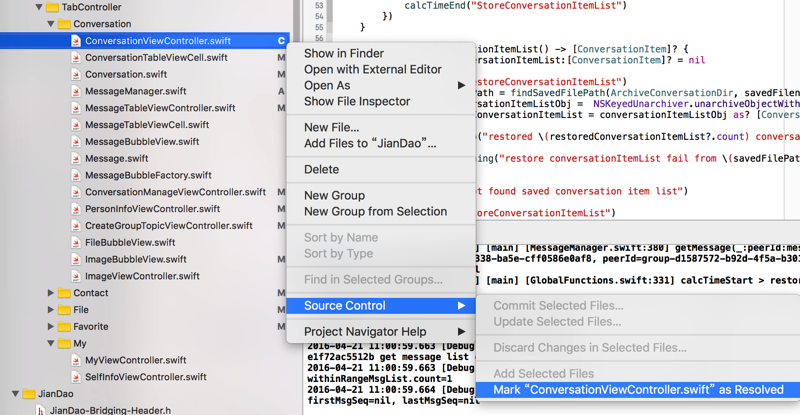Screen dimensions: 800x415
Task: Collapse the Conversation group
Action: tap(50, 24)
